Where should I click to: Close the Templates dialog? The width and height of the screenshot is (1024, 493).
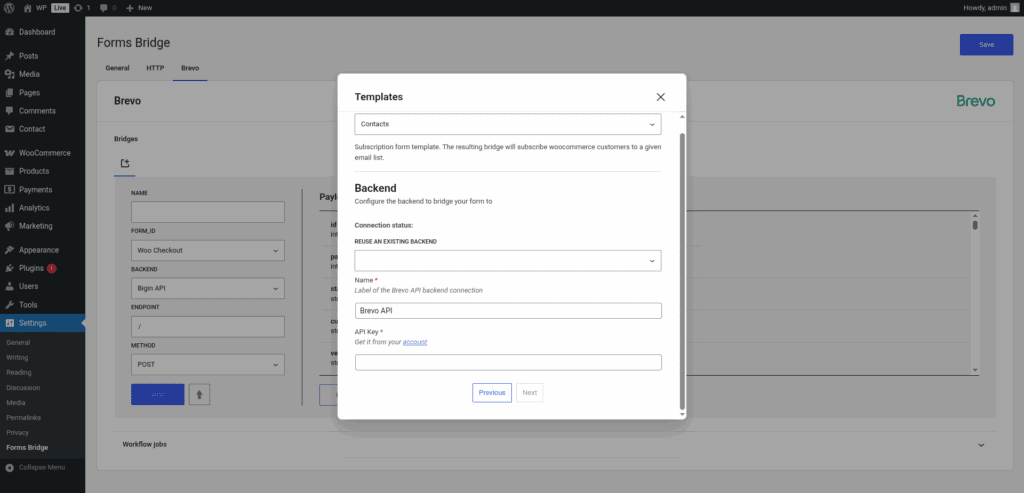[x=660, y=97]
